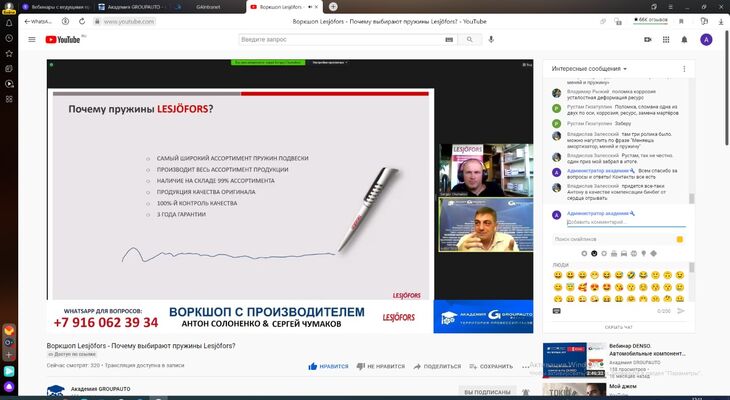Open the account avatar menu

click(x=706, y=40)
